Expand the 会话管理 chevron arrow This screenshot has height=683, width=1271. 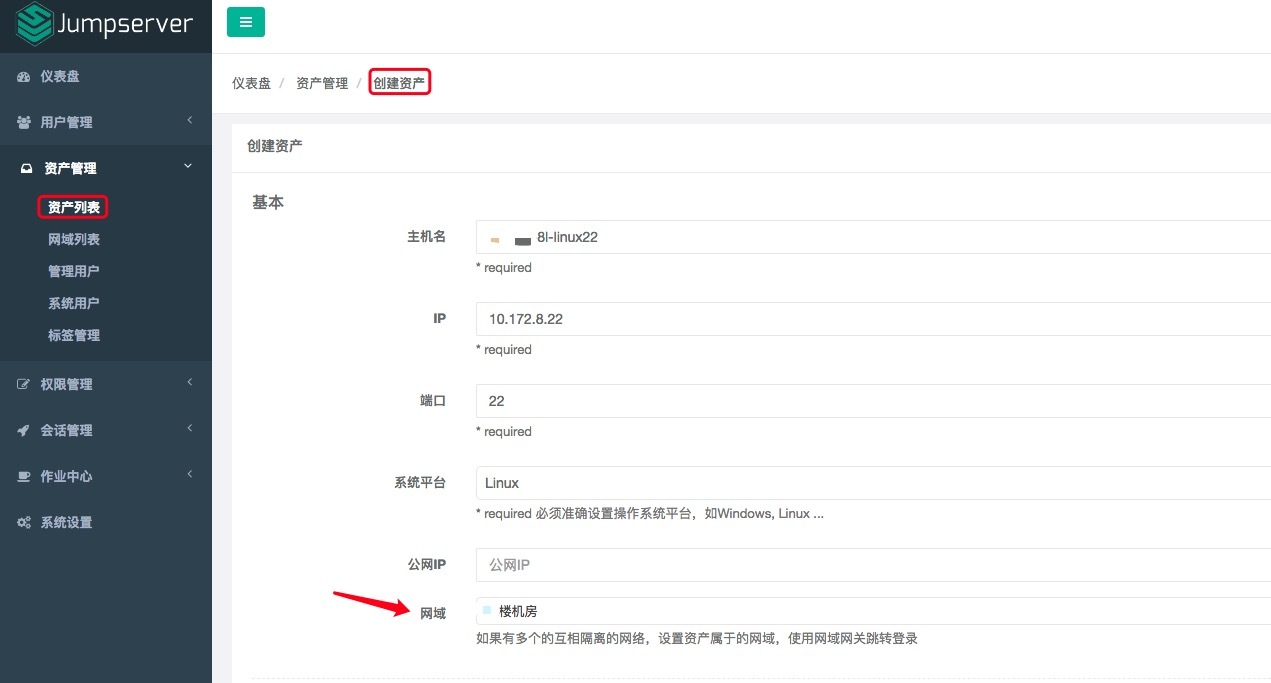point(189,430)
